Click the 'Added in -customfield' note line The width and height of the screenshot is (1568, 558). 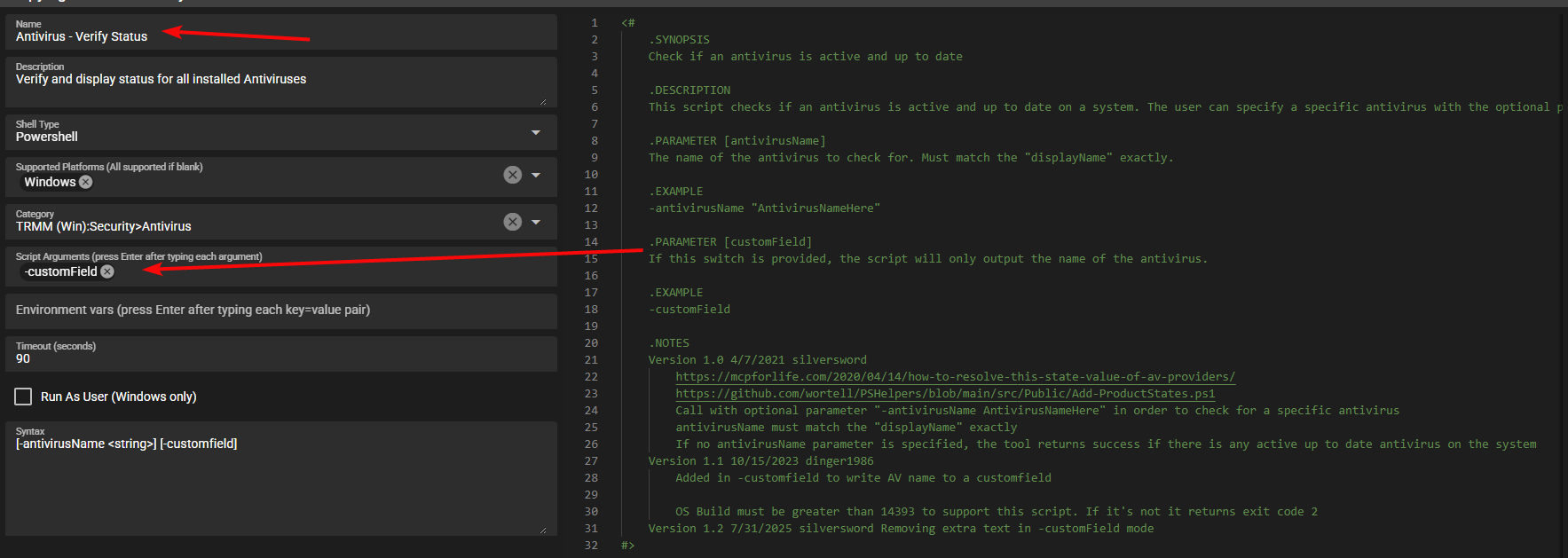coord(863,477)
